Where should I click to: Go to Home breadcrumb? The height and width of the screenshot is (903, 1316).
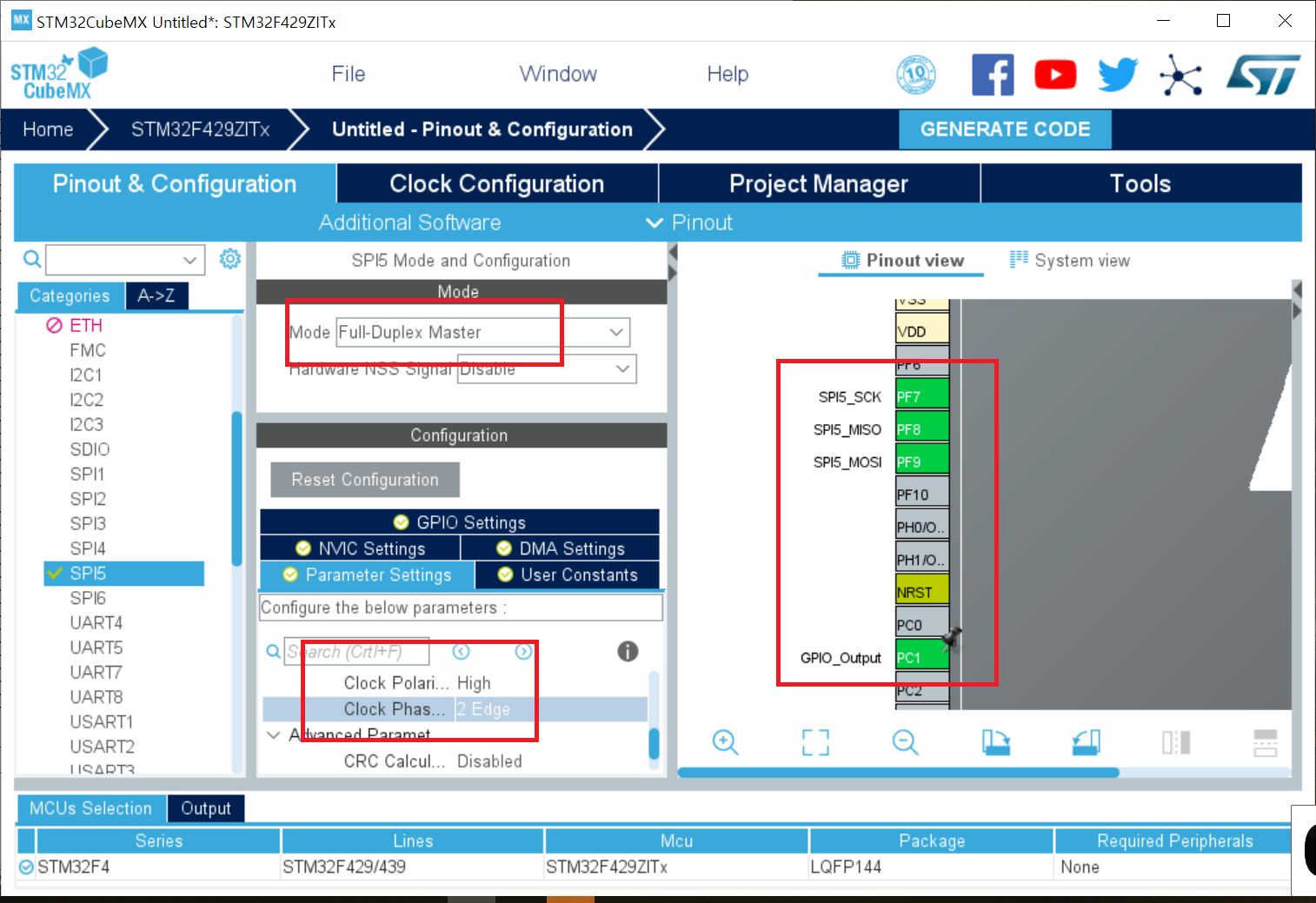click(48, 129)
